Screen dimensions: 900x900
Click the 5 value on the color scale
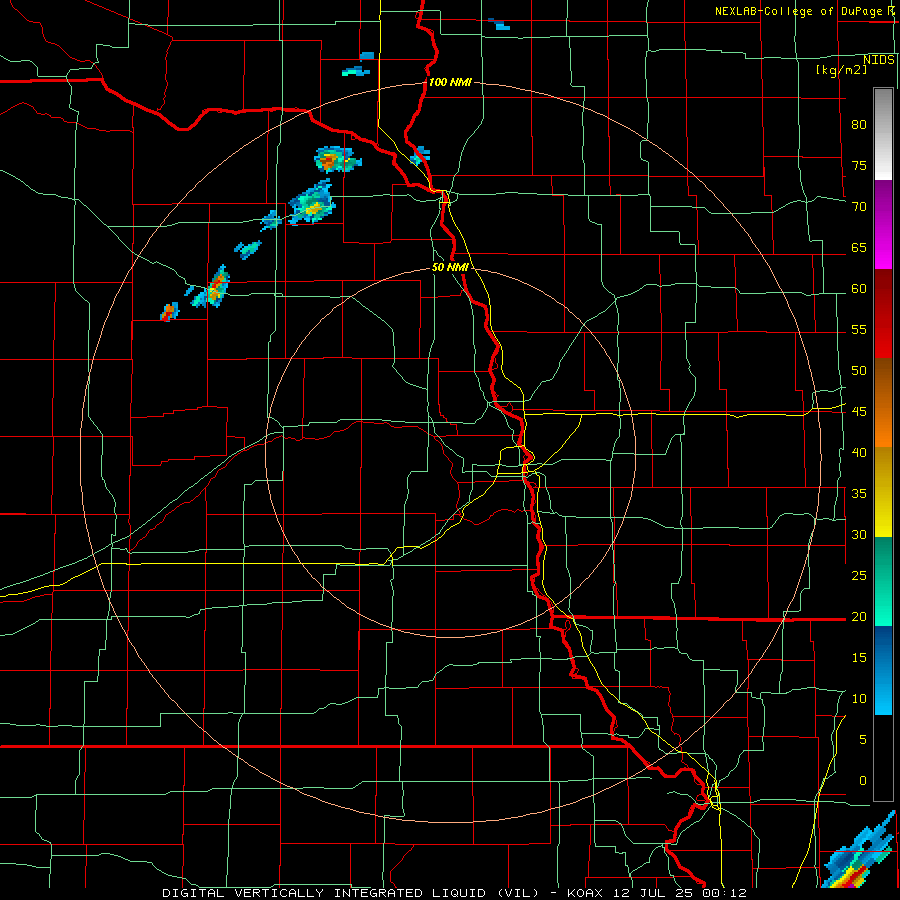click(x=863, y=740)
